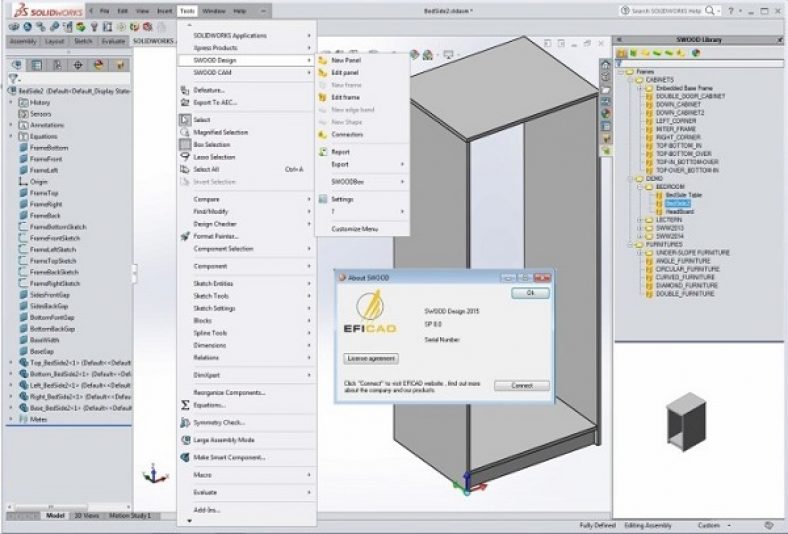Click the SOLIDWORKS Resources home icon in task pane
Viewport: 788px width, 534px height.
(x=606, y=65)
